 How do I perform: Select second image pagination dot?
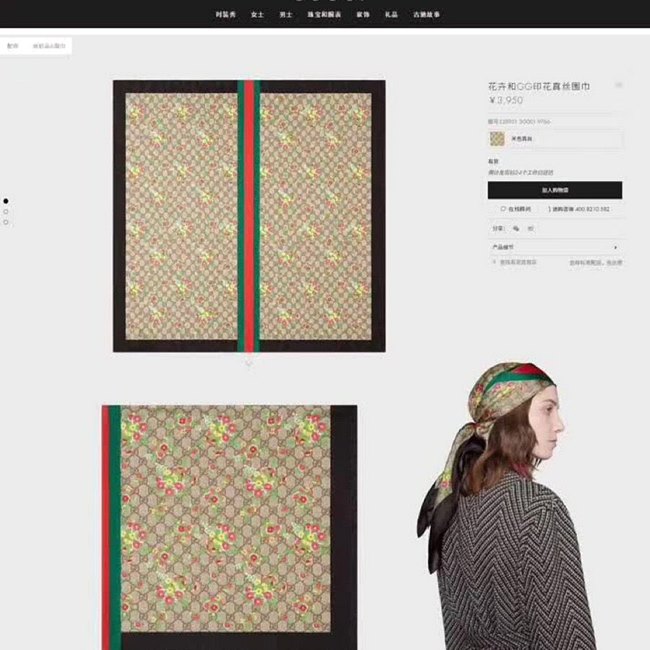[x=6, y=211]
